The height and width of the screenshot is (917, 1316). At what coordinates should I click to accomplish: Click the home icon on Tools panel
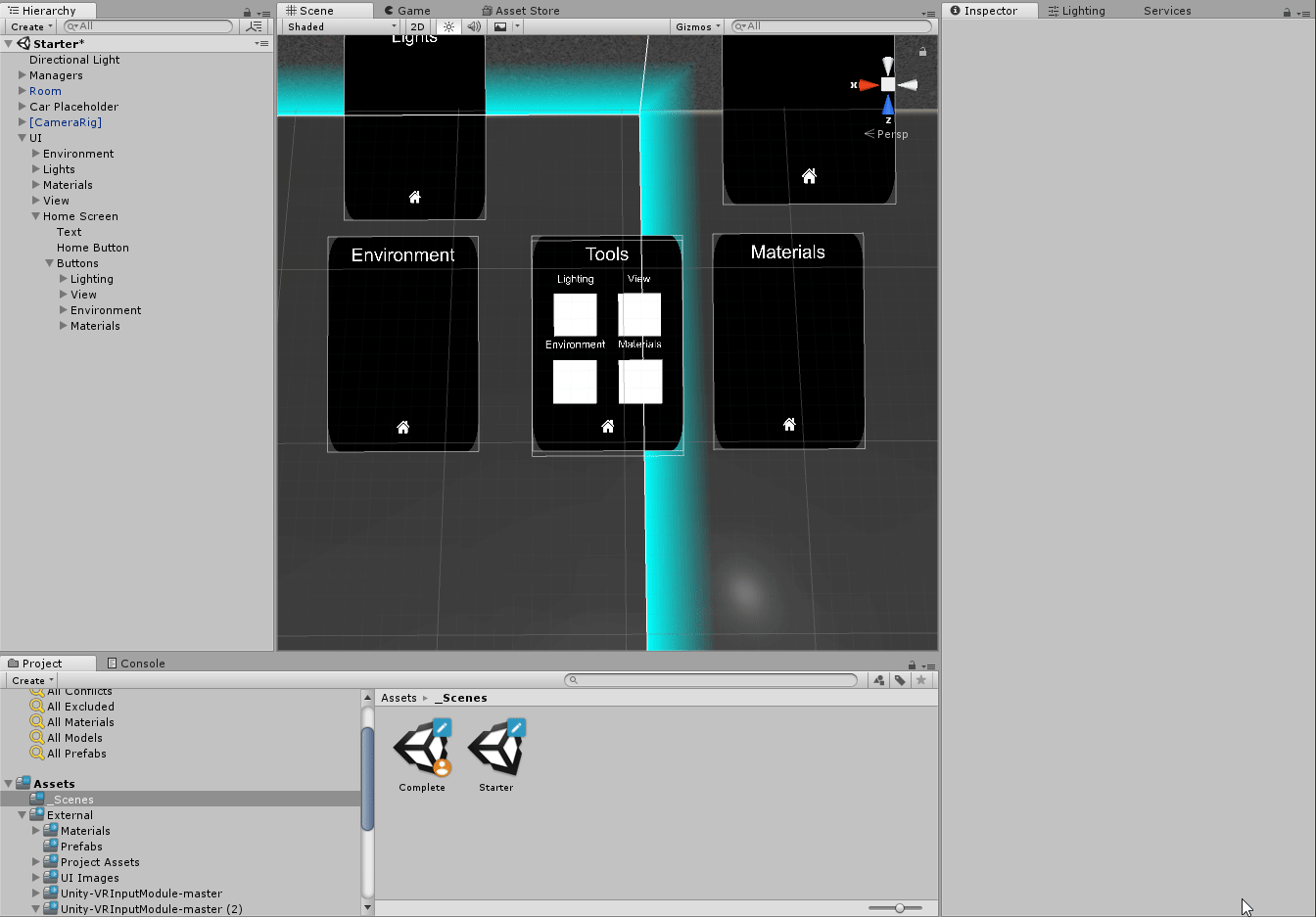pos(608,427)
